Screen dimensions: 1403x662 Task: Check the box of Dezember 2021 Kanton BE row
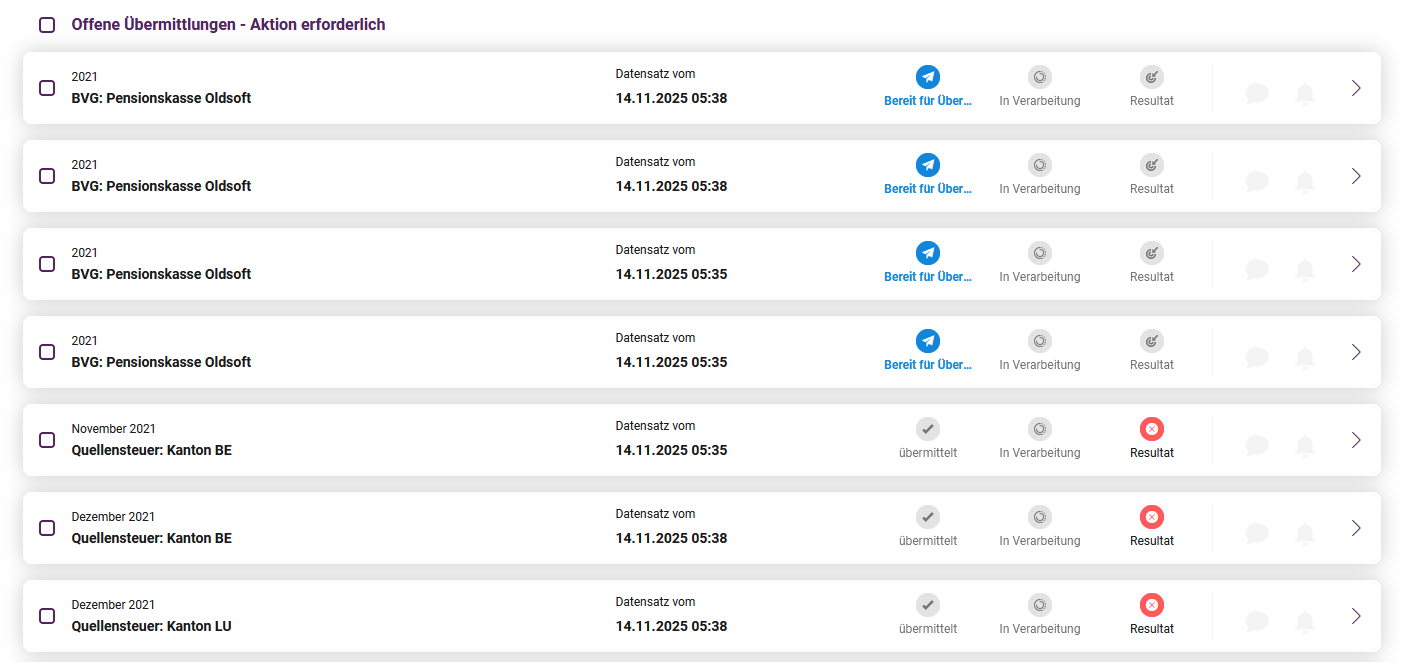(x=47, y=528)
